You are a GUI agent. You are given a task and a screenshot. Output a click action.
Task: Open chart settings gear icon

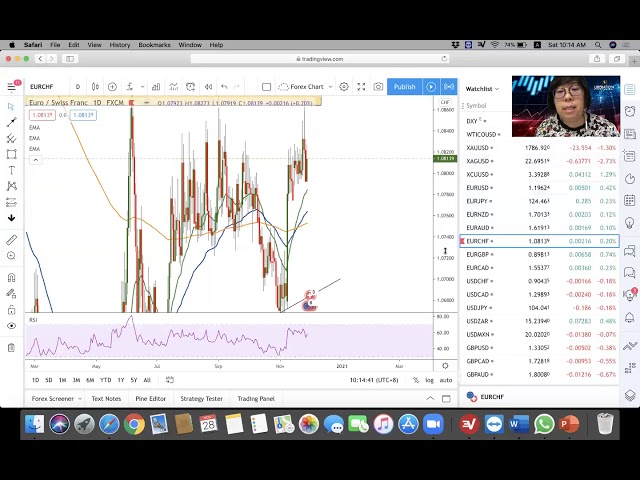(x=344, y=87)
